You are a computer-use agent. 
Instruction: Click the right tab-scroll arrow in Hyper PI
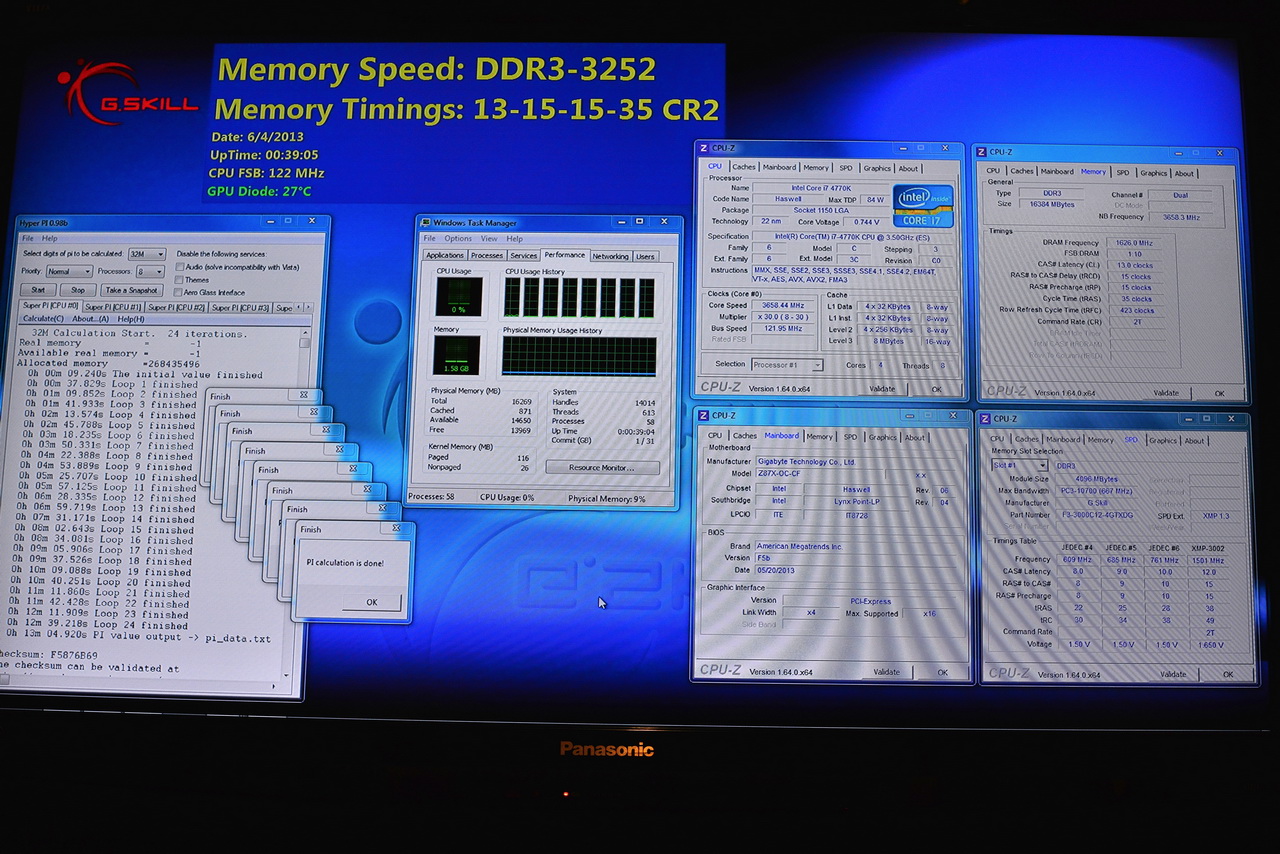click(308, 307)
